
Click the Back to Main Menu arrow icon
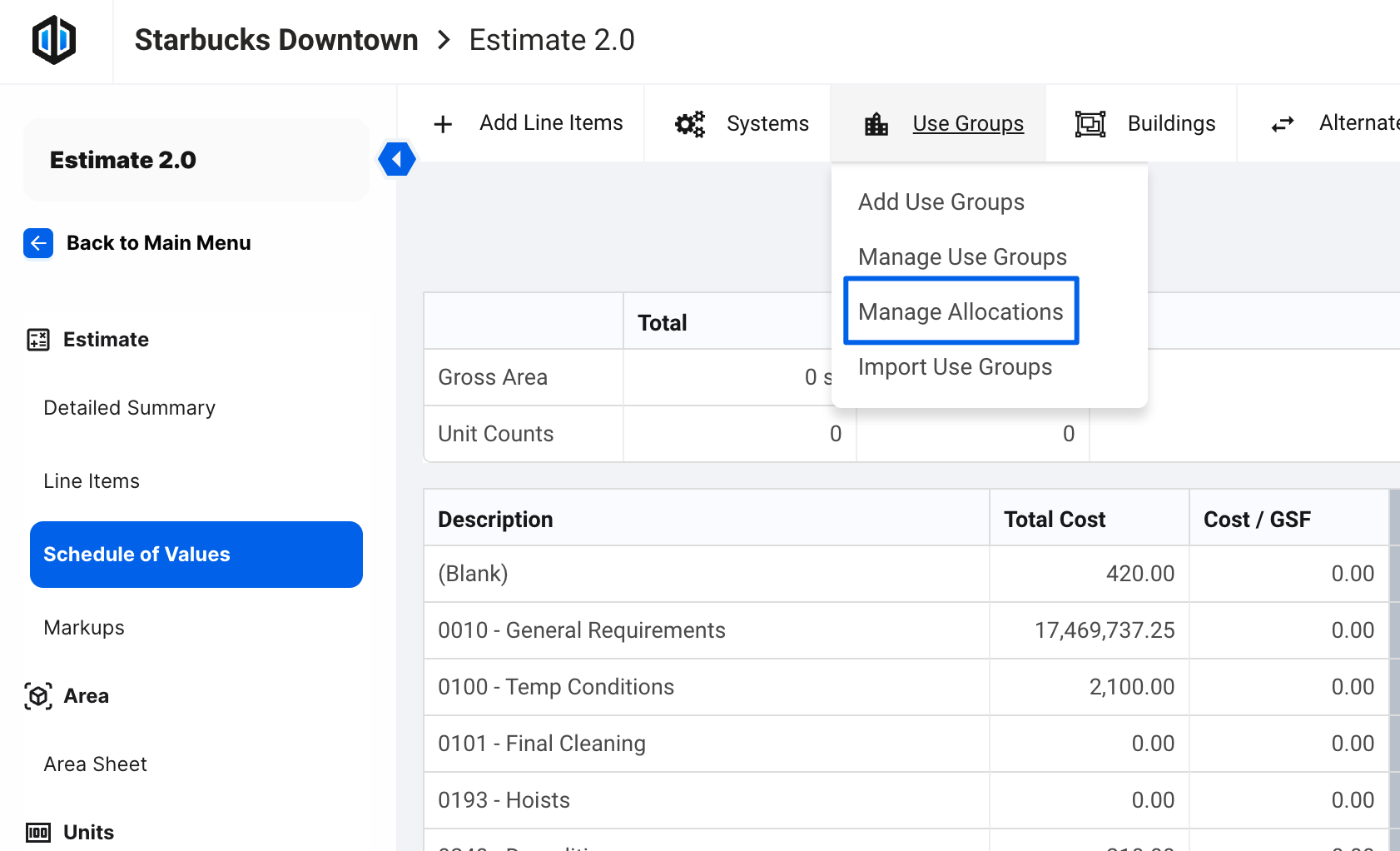(x=37, y=243)
